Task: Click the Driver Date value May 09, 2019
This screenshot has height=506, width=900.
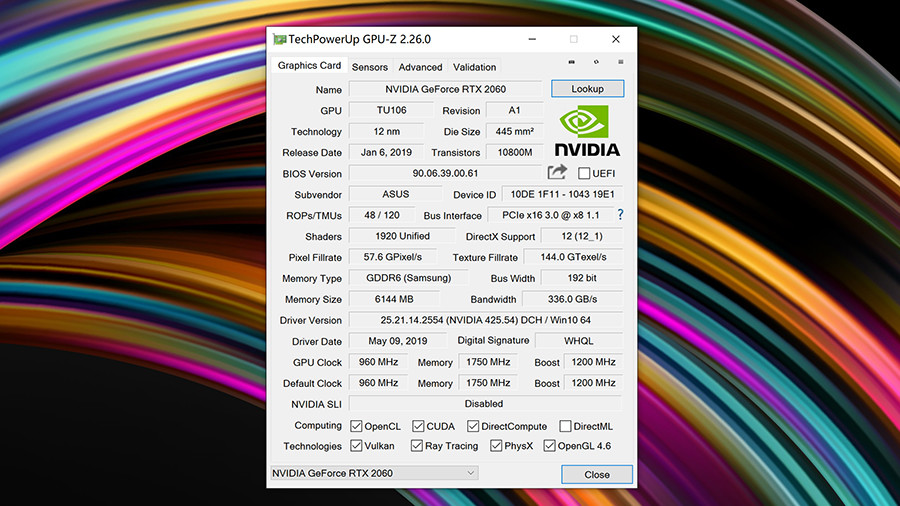Action: [398, 341]
